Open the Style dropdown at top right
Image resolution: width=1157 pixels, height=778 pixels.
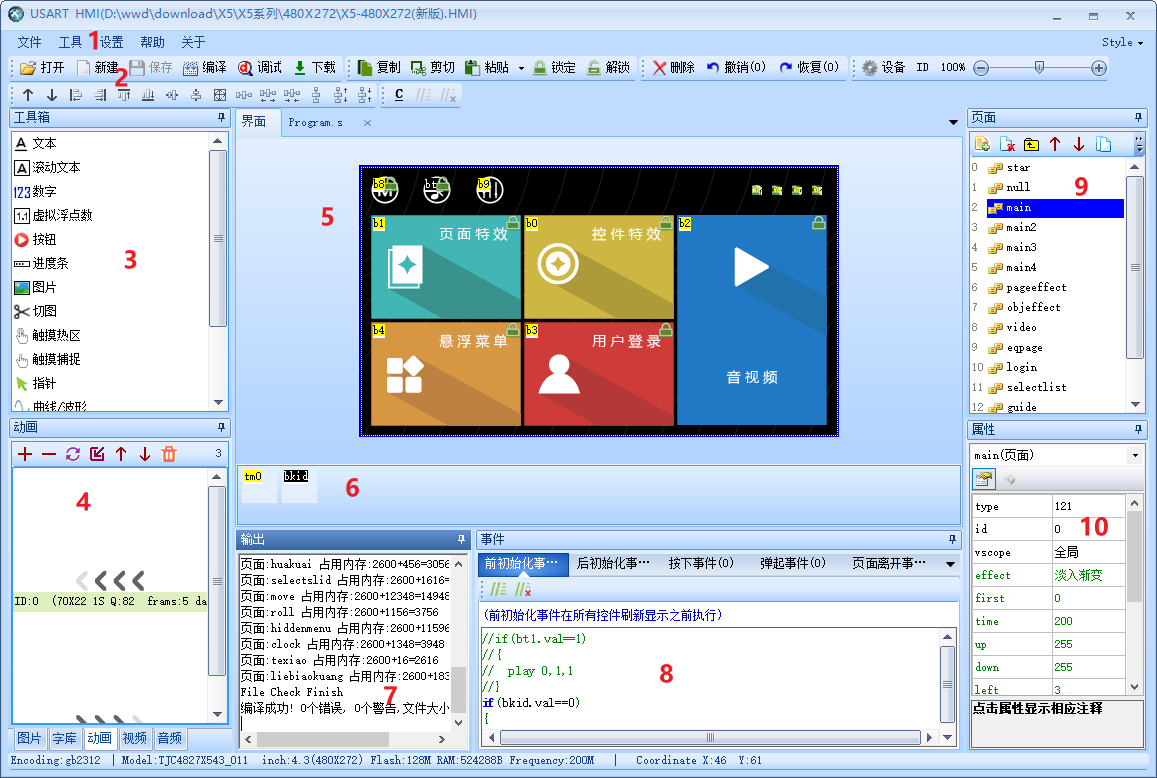coord(1122,43)
